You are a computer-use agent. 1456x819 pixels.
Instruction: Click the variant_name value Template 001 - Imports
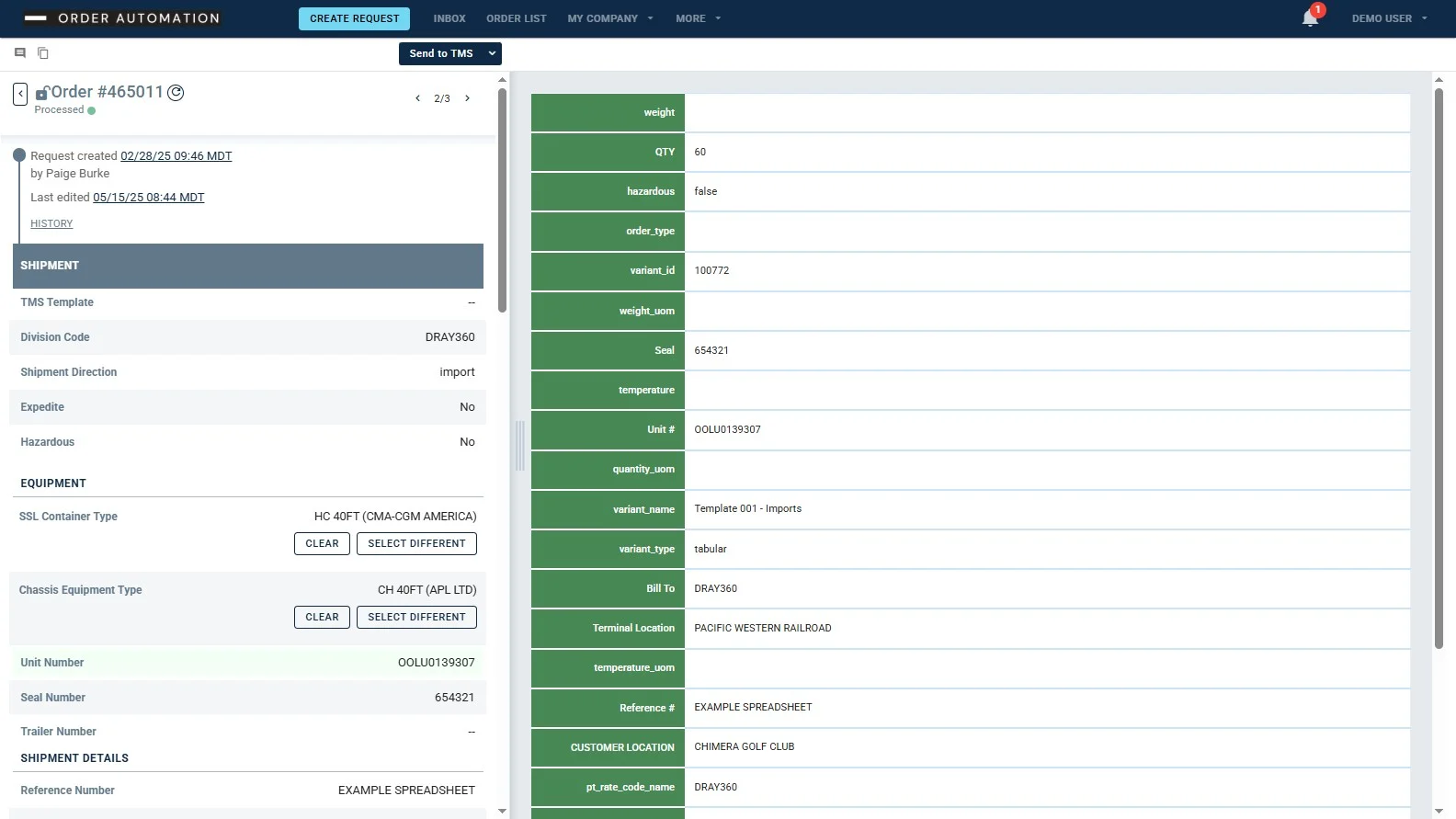(748, 508)
